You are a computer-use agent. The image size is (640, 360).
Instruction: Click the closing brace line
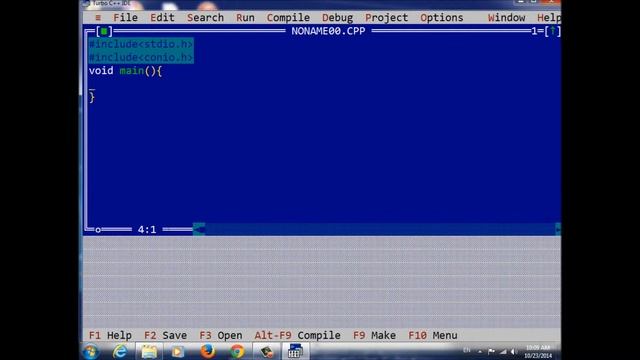(92, 97)
